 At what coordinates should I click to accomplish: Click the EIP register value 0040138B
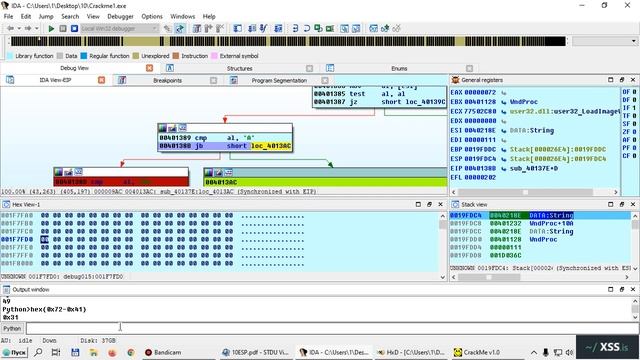click(480, 168)
